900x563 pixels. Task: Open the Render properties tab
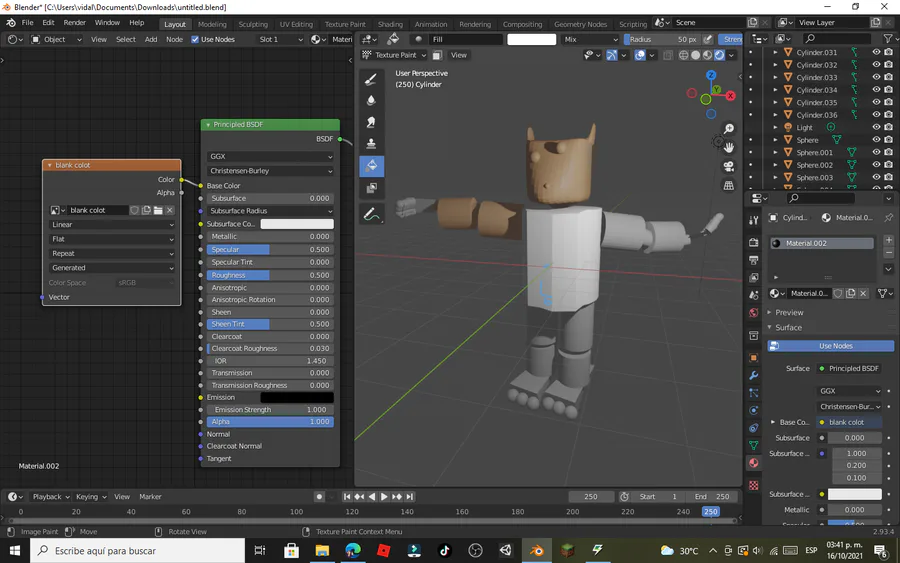pyautogui.click(x=754, y=243)
